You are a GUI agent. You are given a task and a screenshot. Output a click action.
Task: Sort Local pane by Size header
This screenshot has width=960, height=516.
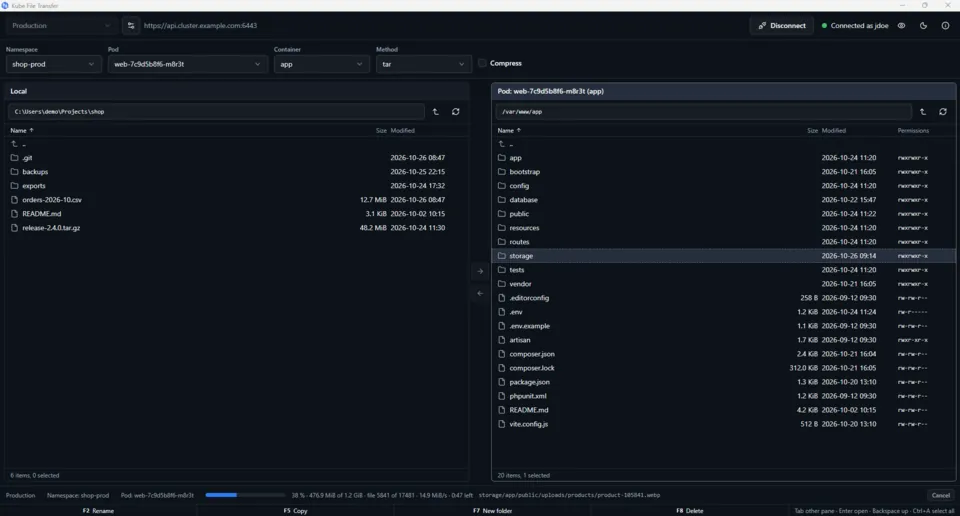pyautogui.click(x=381, y=130)
